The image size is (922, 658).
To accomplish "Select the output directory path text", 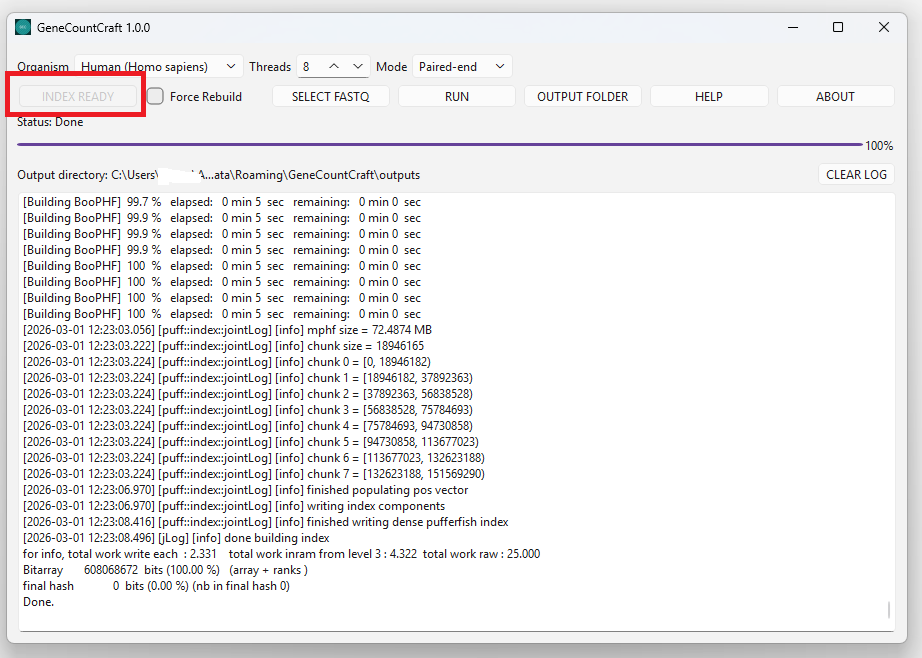I will click(x=218, y=174).
